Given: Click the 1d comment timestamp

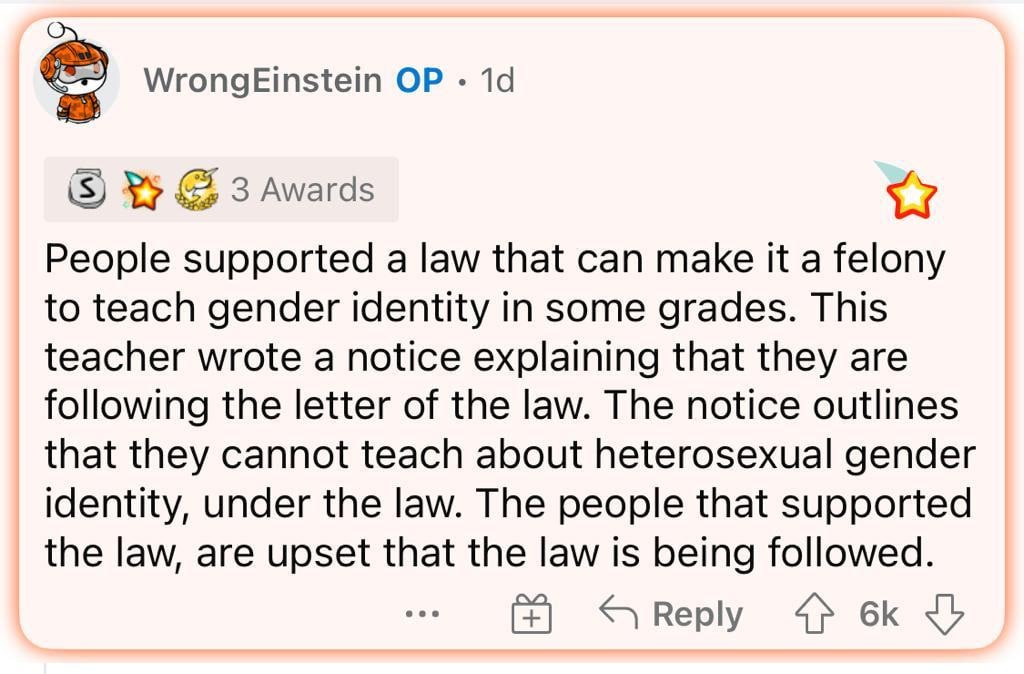Looking at the screenshot, I should pos(497,81).
